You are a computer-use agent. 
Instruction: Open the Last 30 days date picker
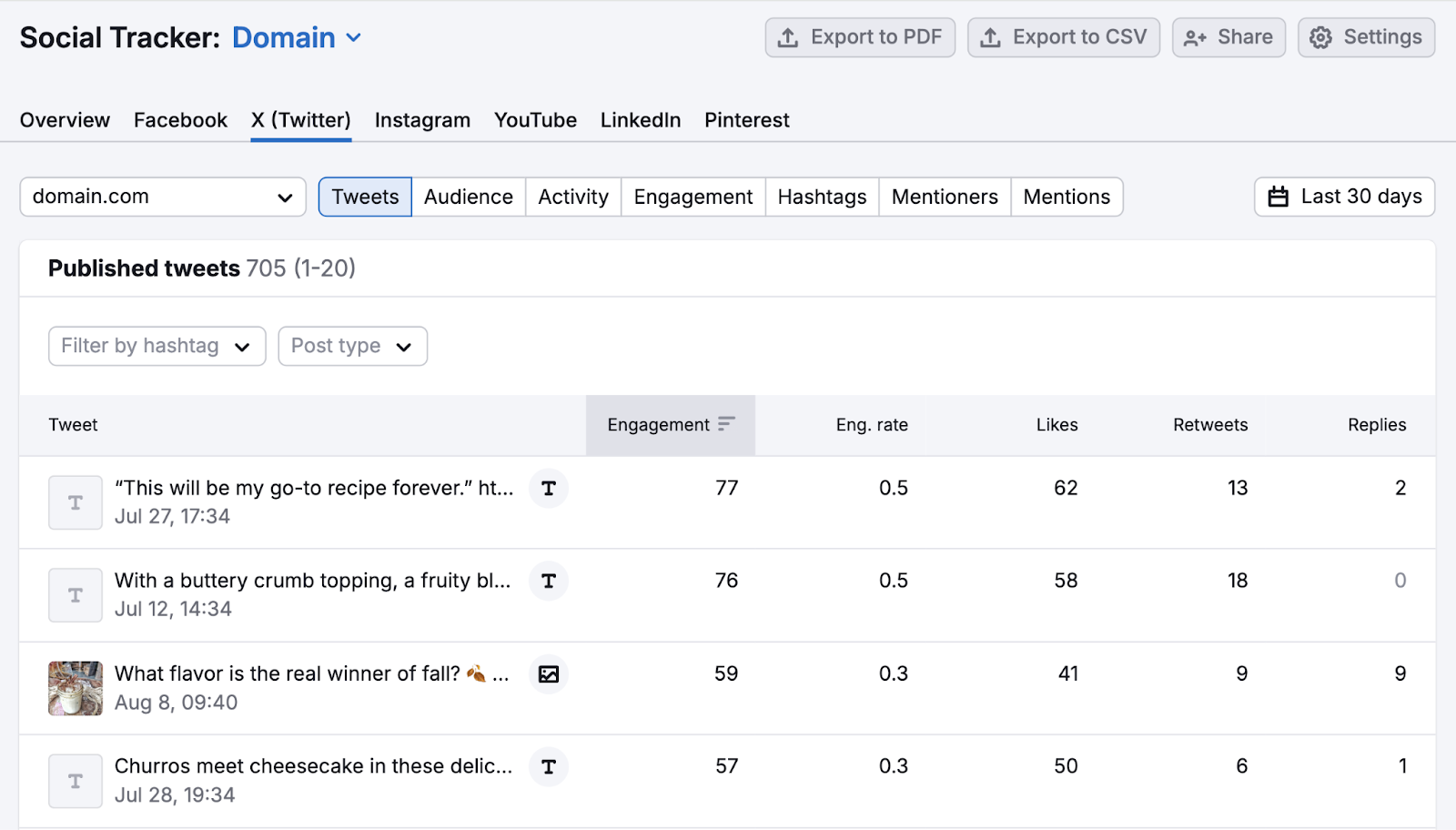coord(1345,197)
